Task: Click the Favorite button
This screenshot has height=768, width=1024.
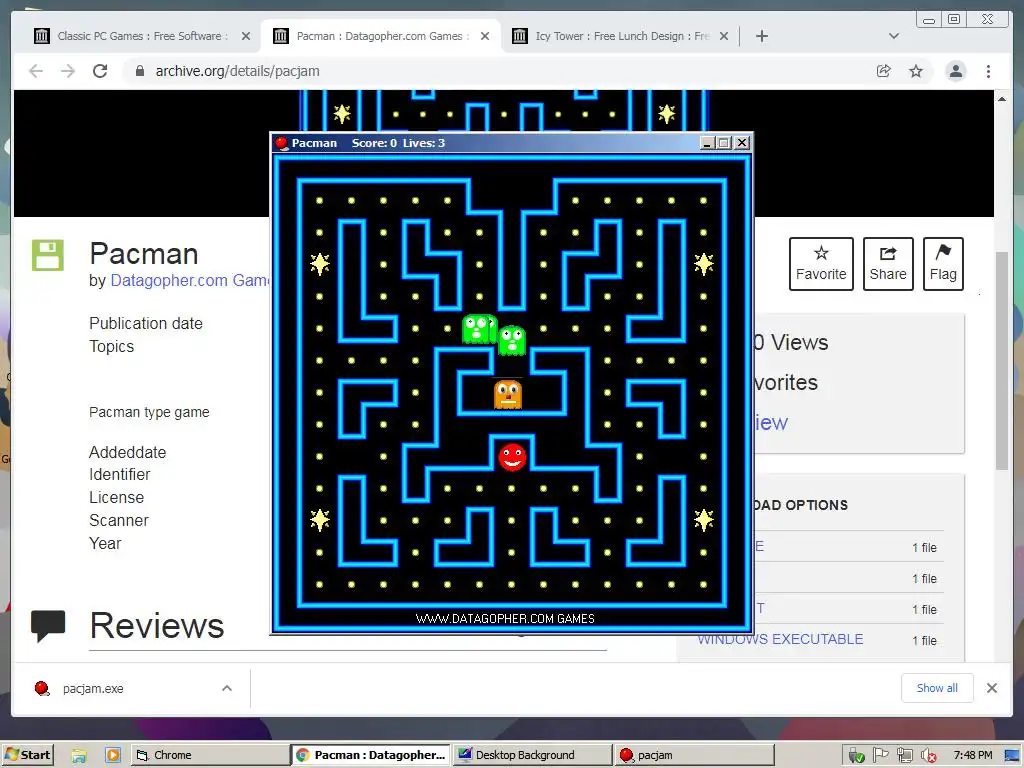Action: pyautogui.click(x=821, y=264)
